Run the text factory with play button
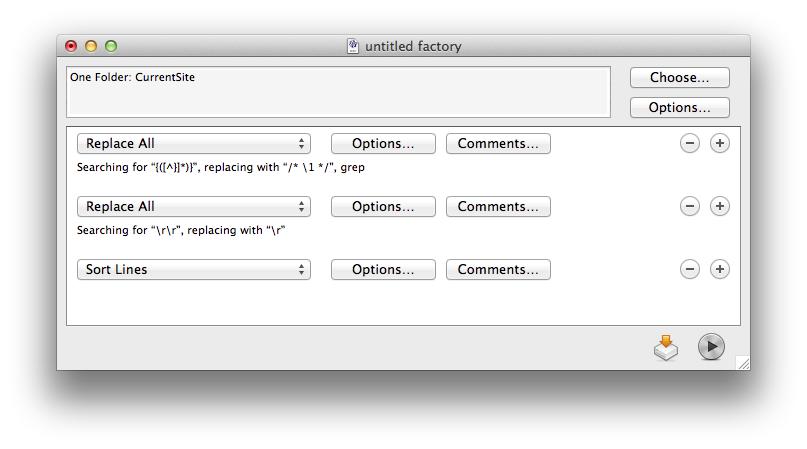 point(711,347)
